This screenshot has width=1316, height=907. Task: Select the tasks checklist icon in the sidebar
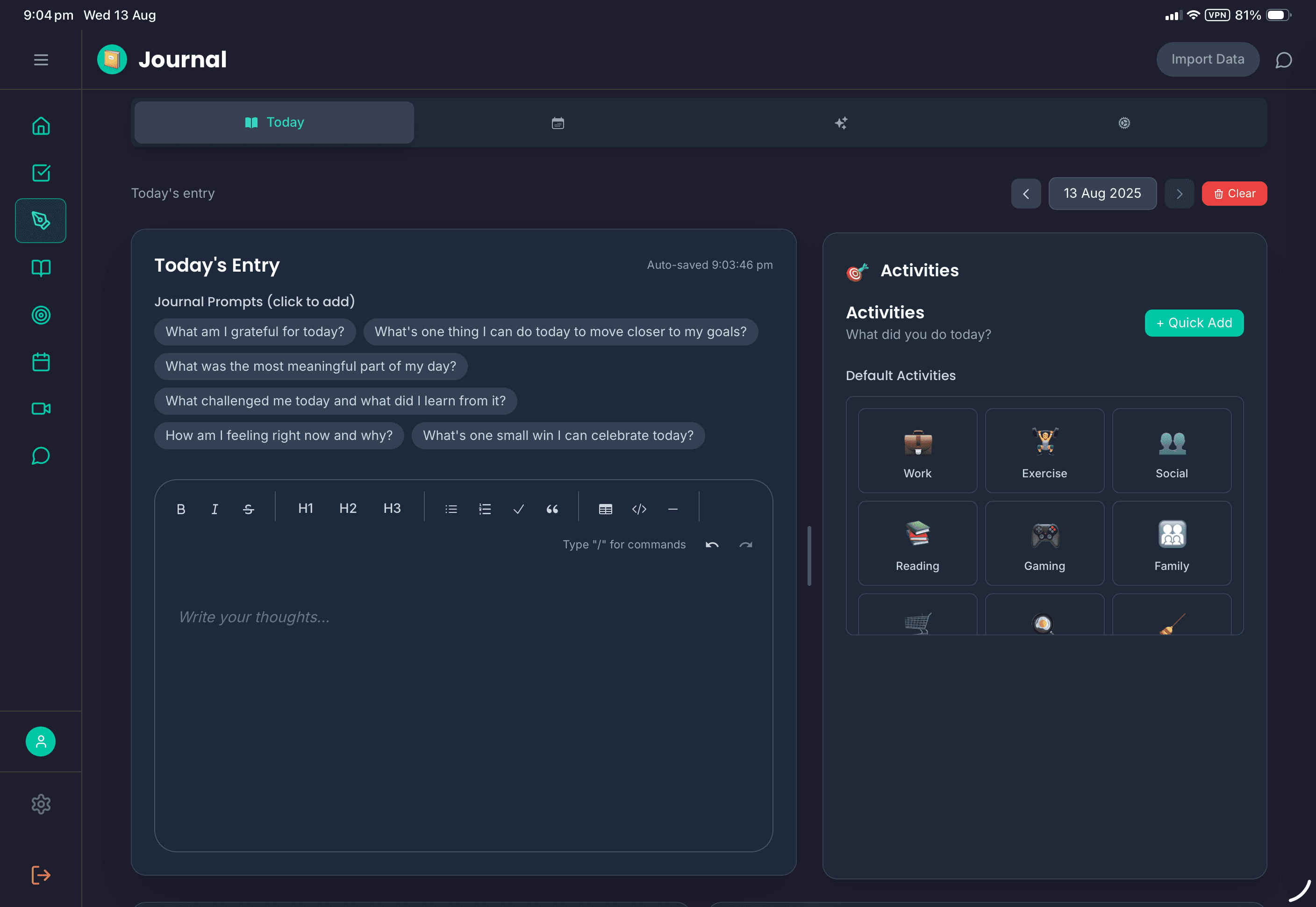40,173
